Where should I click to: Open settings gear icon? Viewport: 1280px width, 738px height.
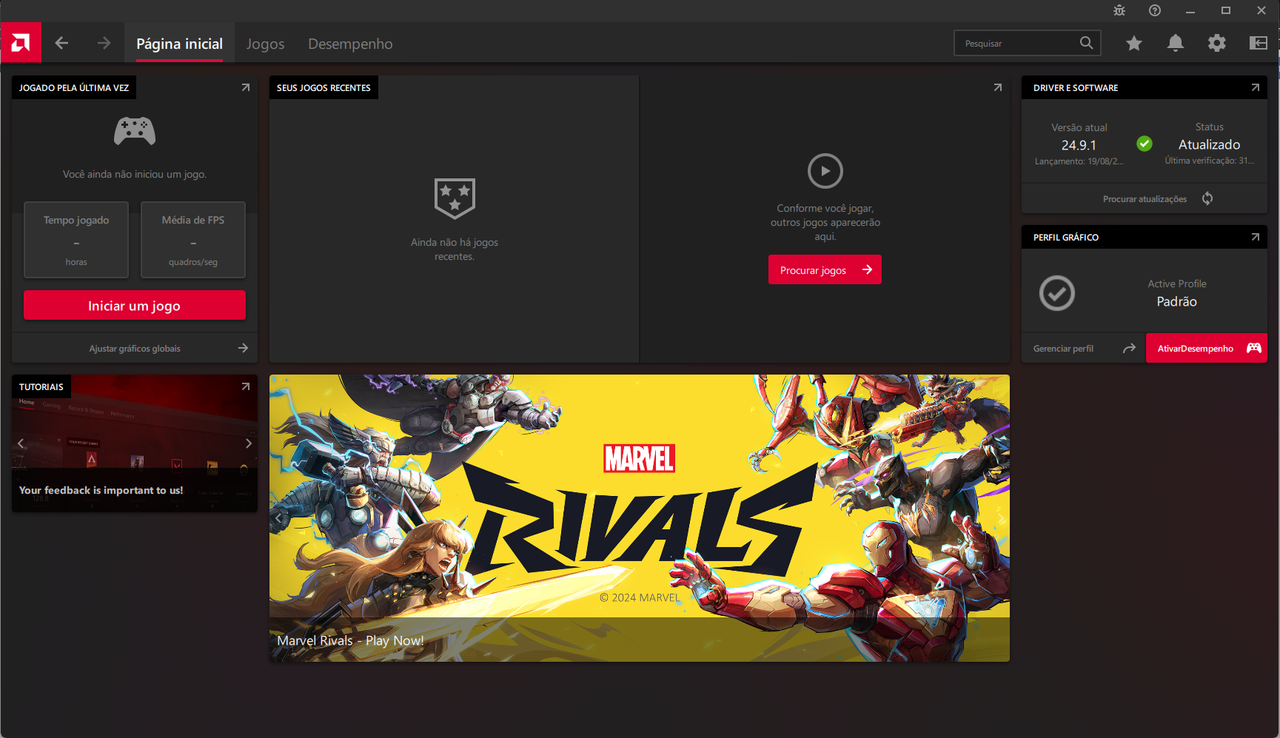click(1217, 43)
